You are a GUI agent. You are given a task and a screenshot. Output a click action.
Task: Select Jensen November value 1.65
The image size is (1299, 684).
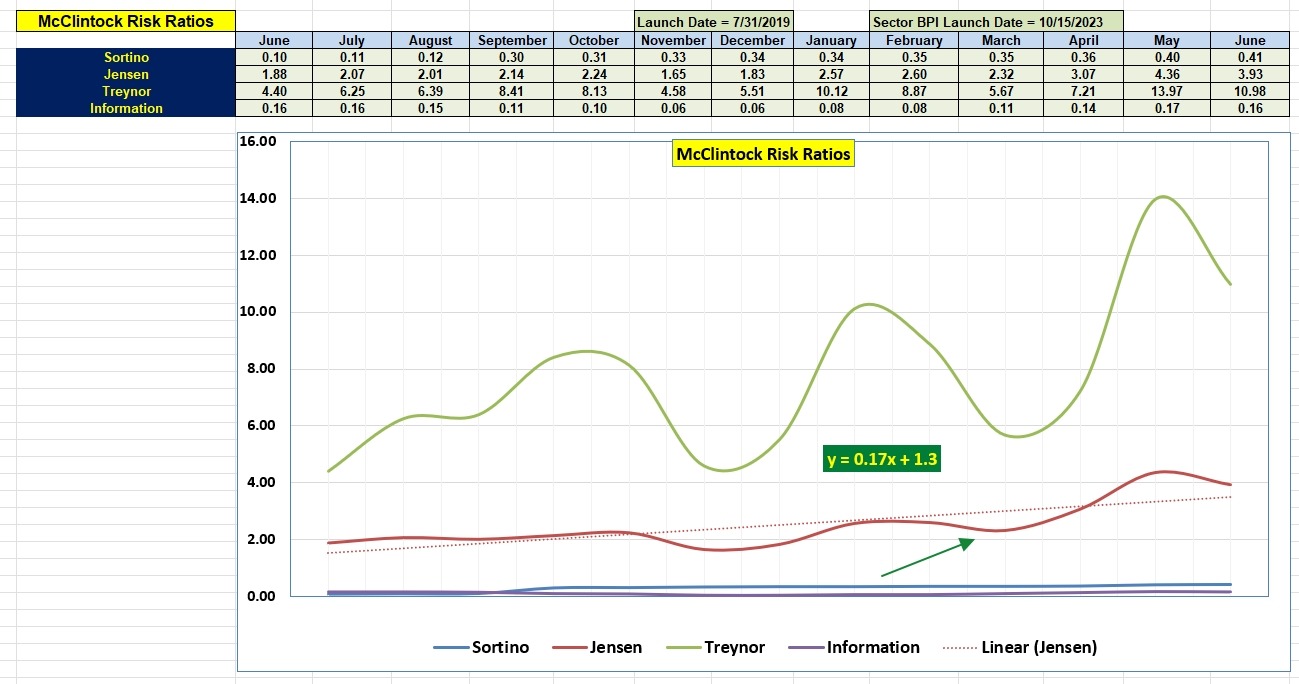coord(672,74)
